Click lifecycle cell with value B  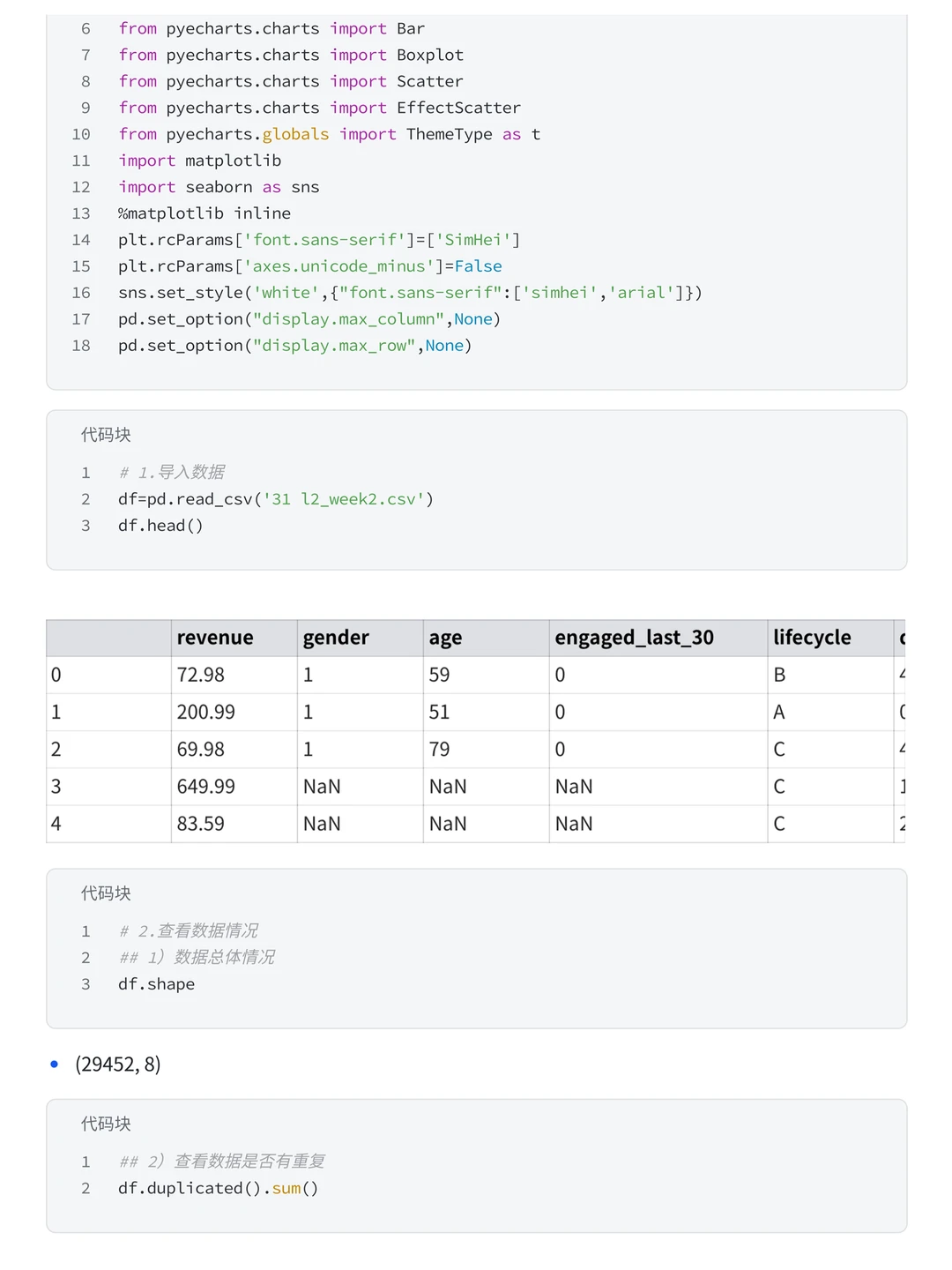[x=779, y=675]
